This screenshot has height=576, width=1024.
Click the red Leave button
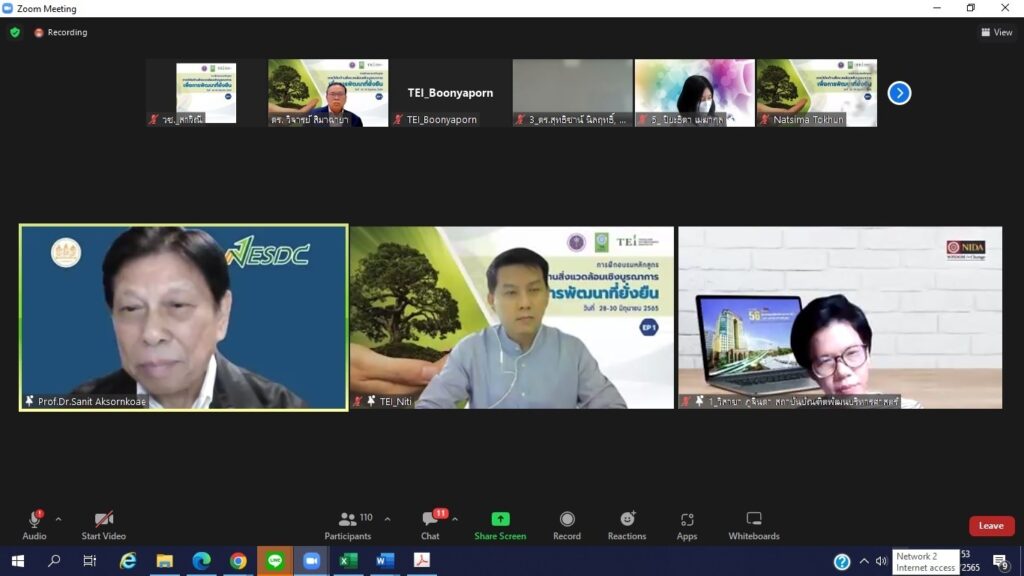pos(991,526)
